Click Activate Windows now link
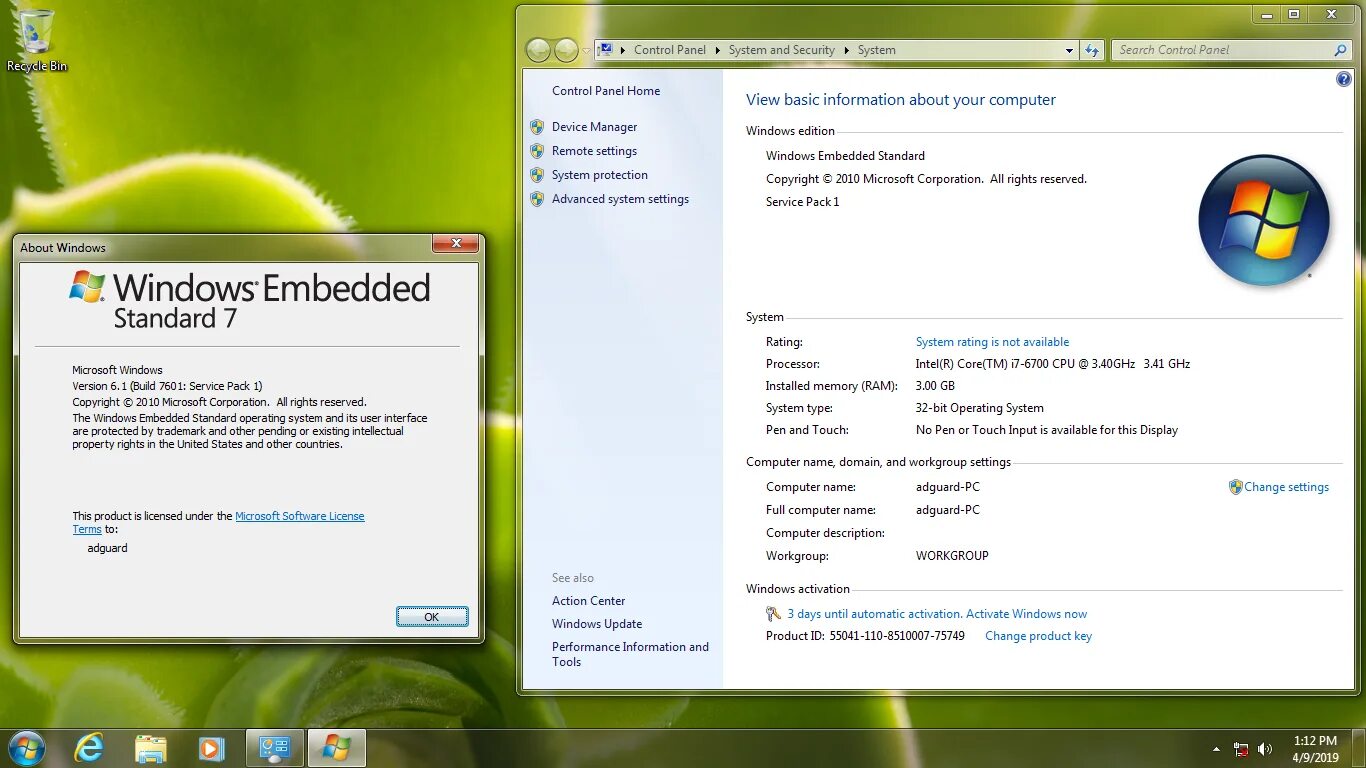This screenshot has width=1366, height=768. (x=1026, y=614)
